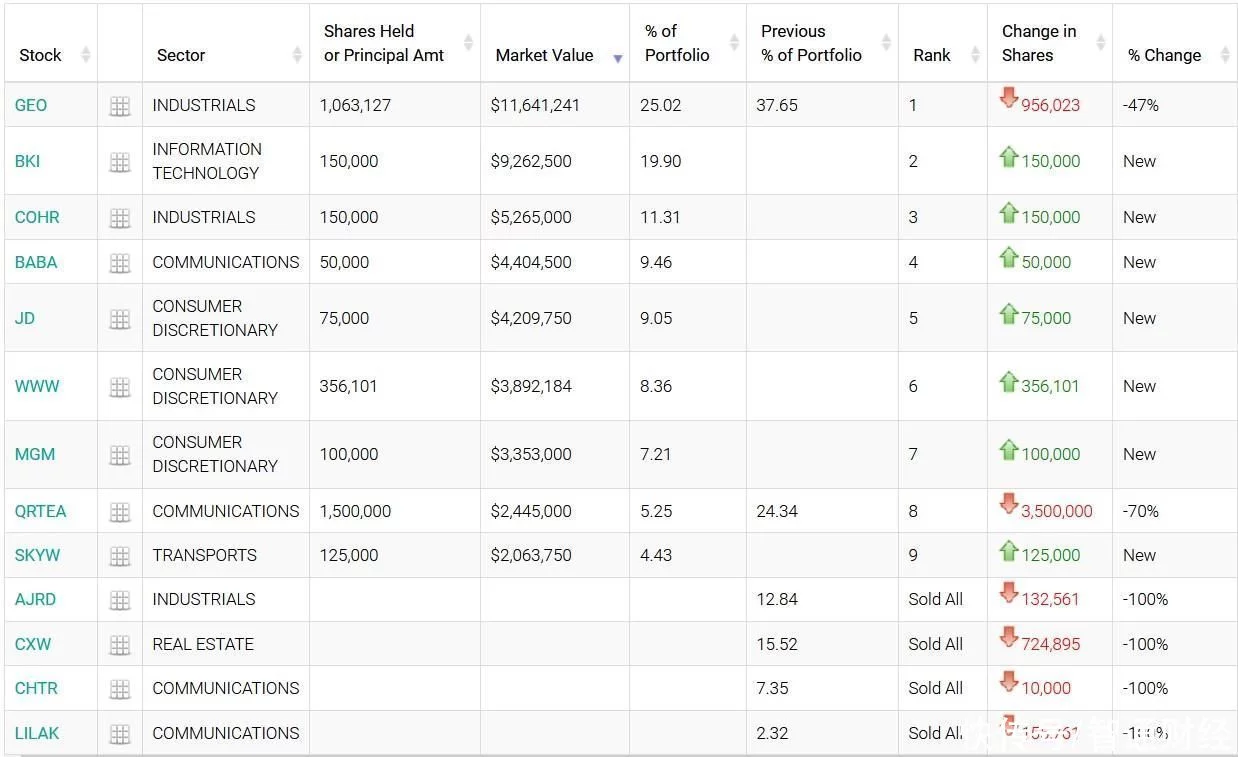Open the CHTR stock link
This screenshot has height=757, width=1238.
click(x=36, y=689)
